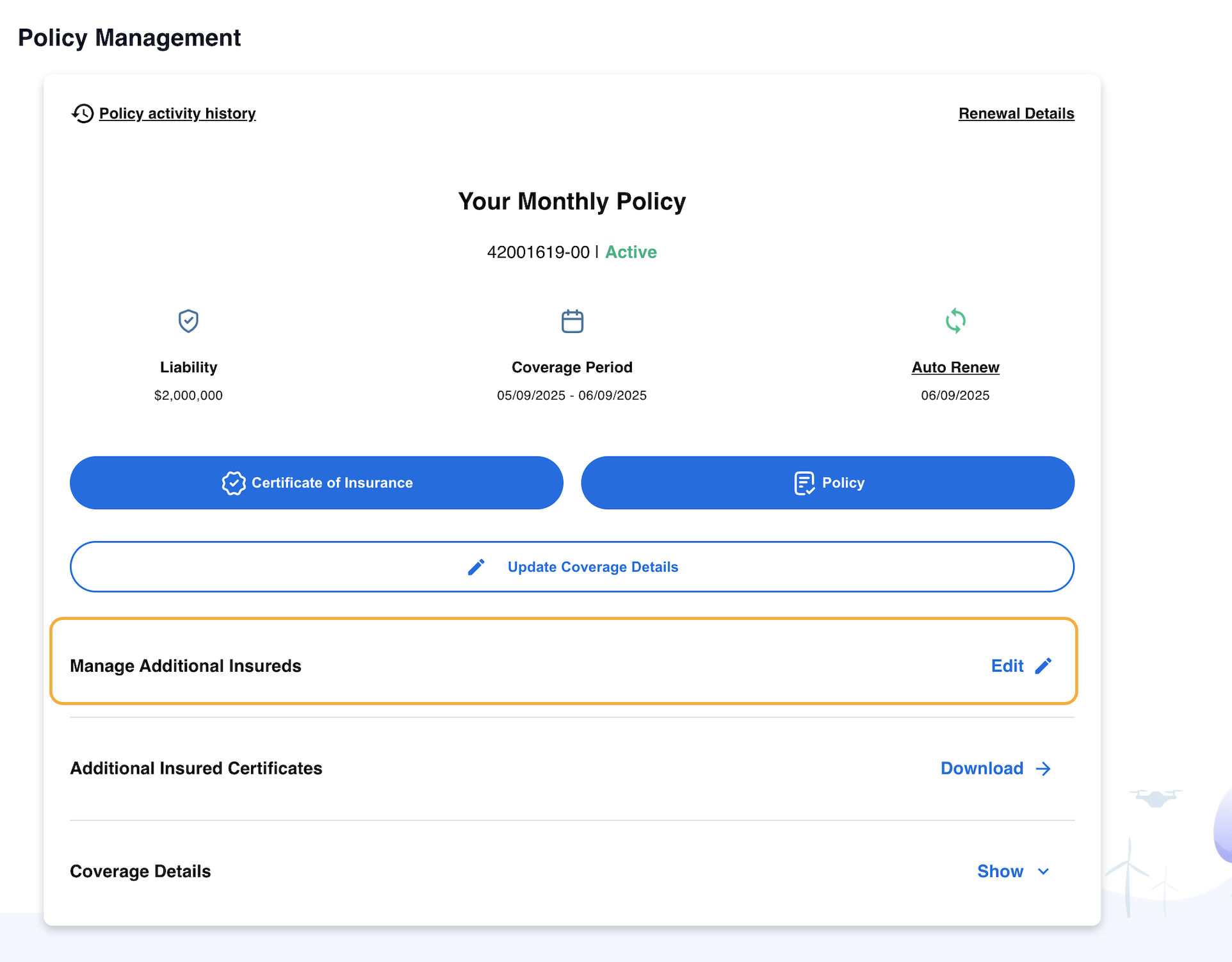Click the Policy document icon
This screenshot has width=1232, height=962.
click(804, 483)
